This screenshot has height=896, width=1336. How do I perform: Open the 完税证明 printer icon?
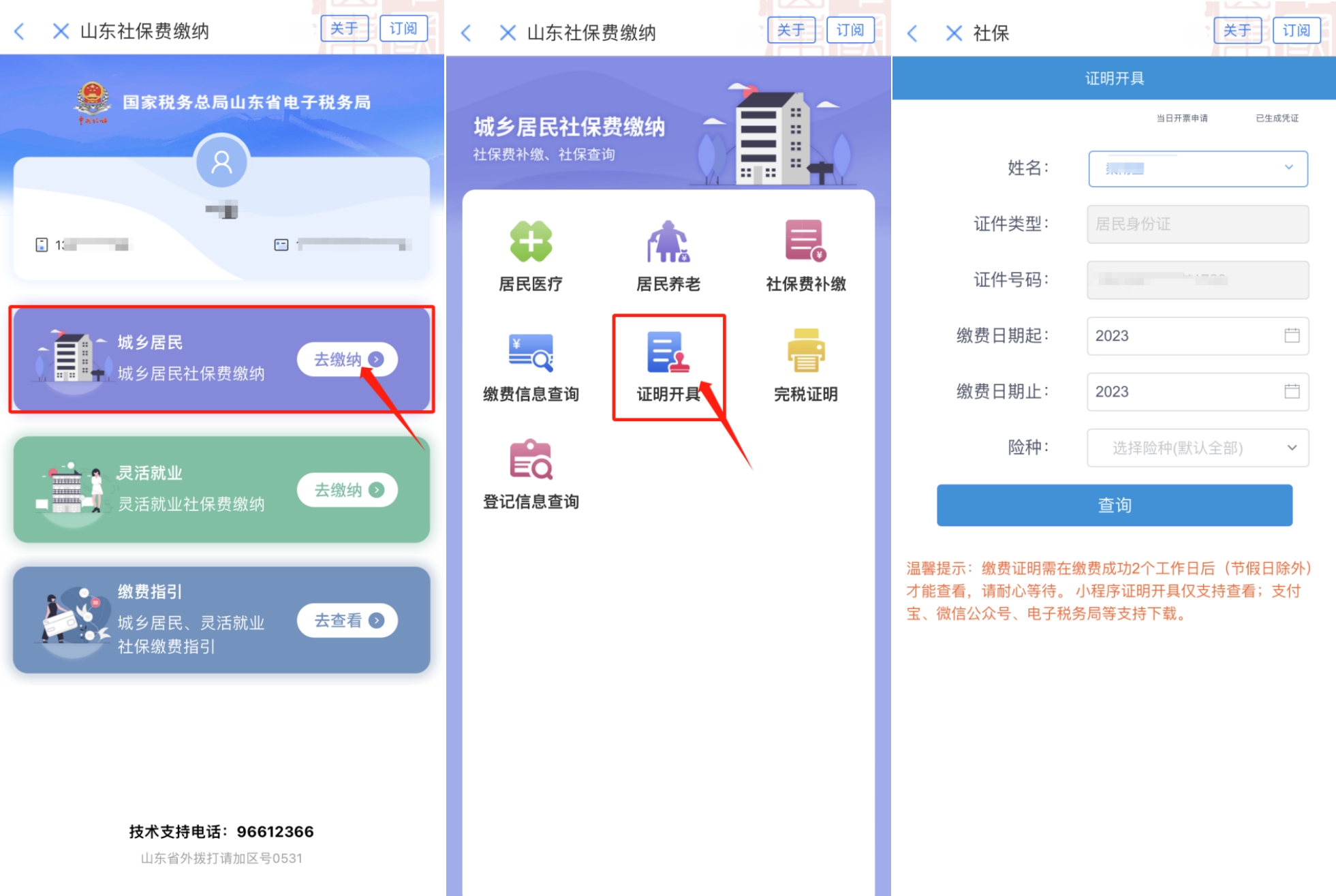click(x=806, y=351)
